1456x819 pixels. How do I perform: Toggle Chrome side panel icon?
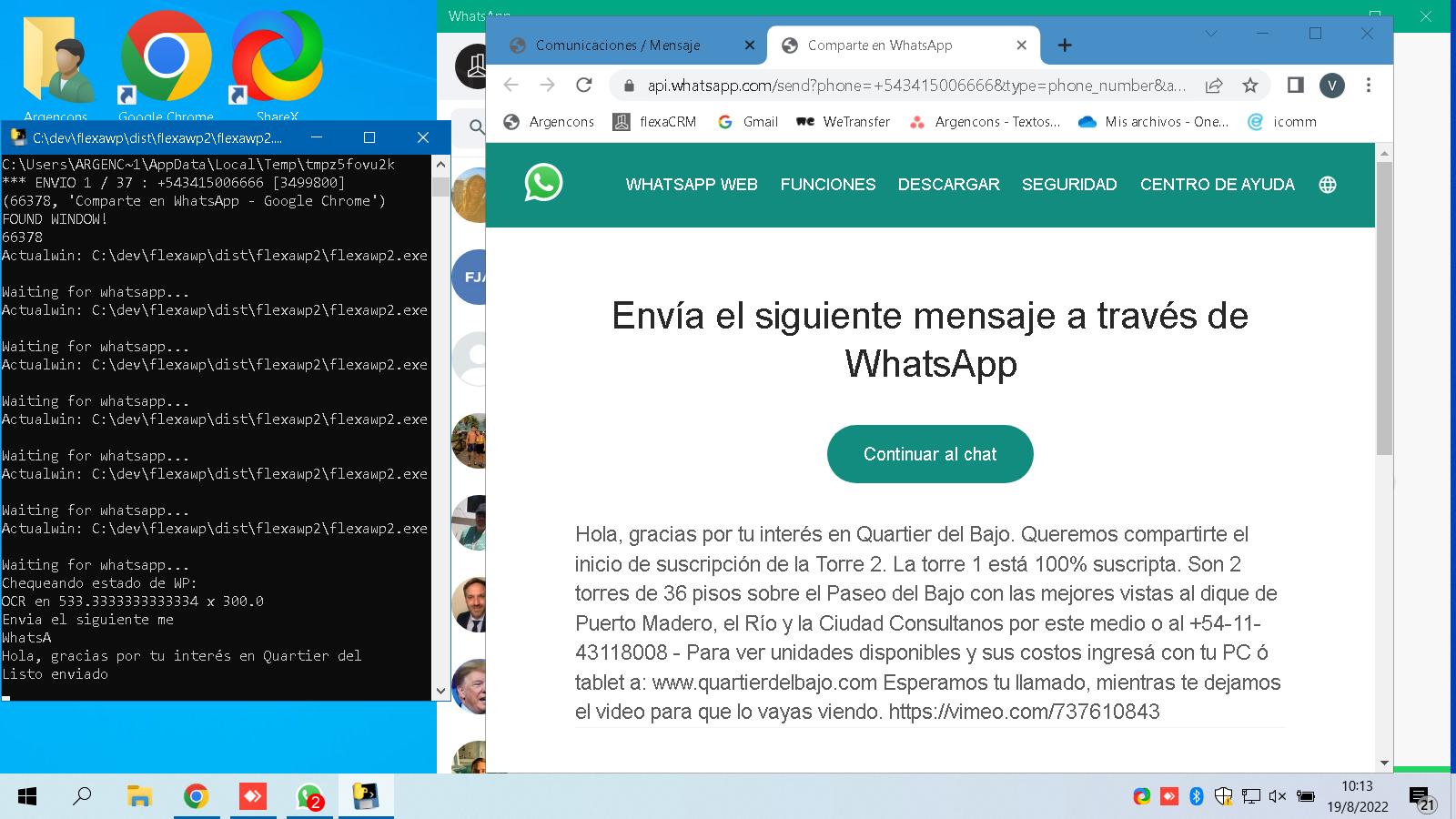tap(1295, 86)
